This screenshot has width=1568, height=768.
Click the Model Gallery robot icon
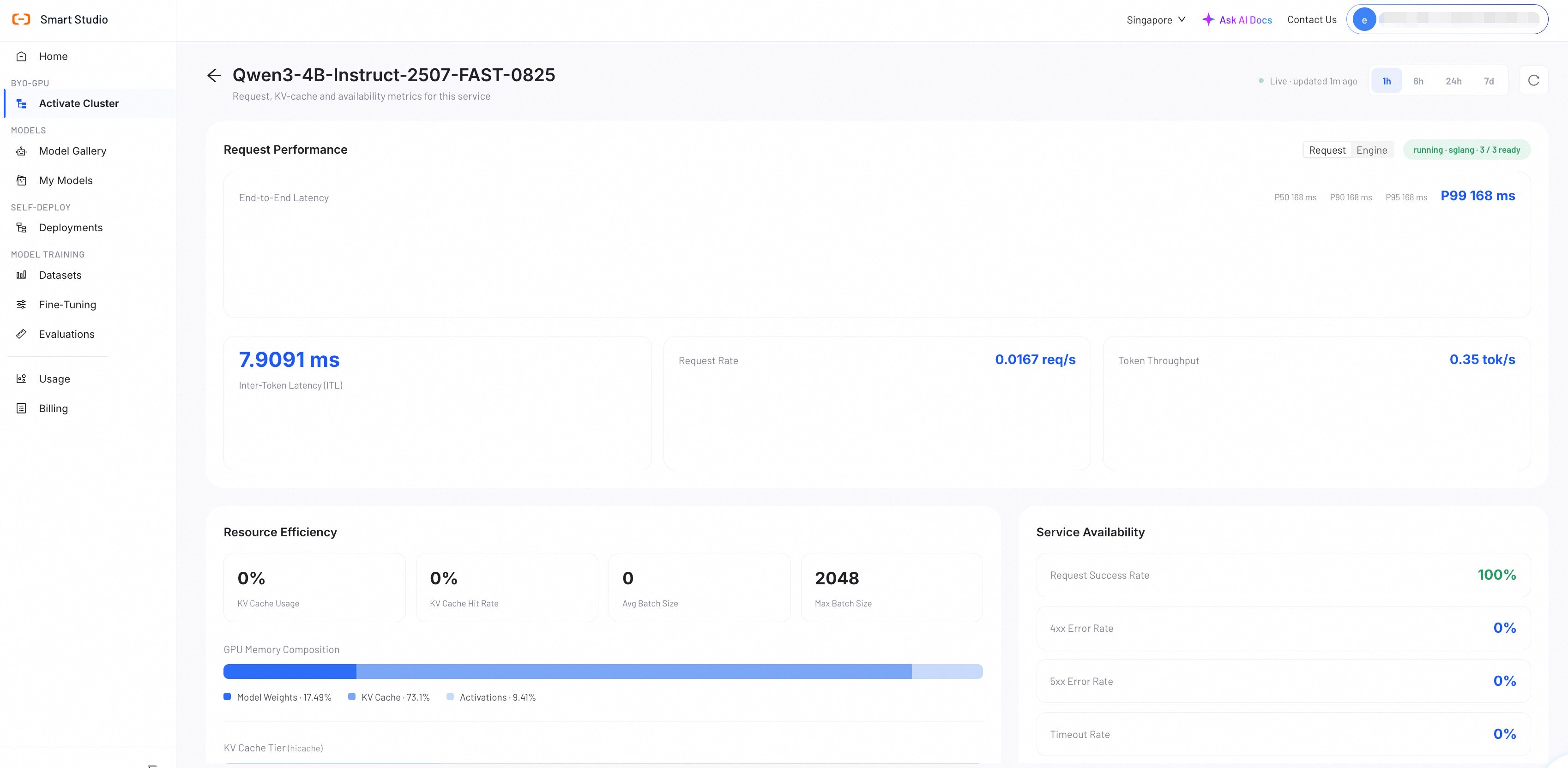coord(21,151)
